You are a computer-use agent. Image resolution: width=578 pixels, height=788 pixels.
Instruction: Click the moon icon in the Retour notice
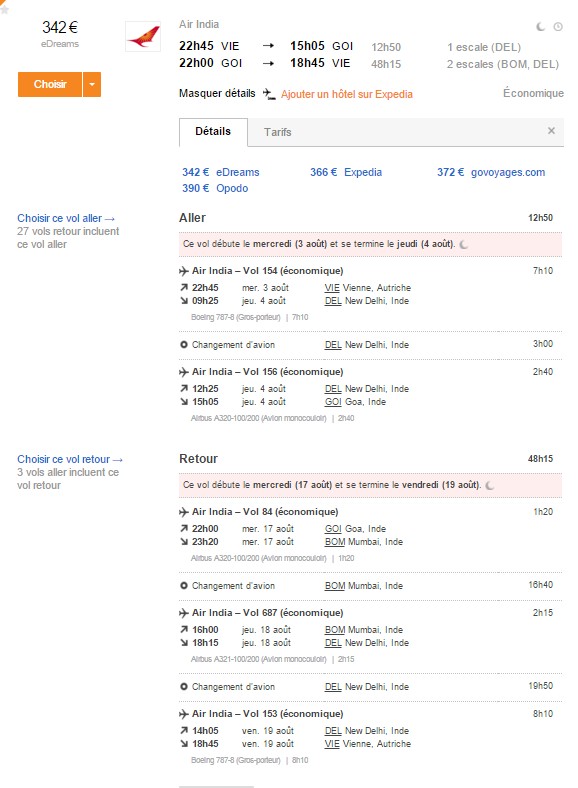click(490, 485)
